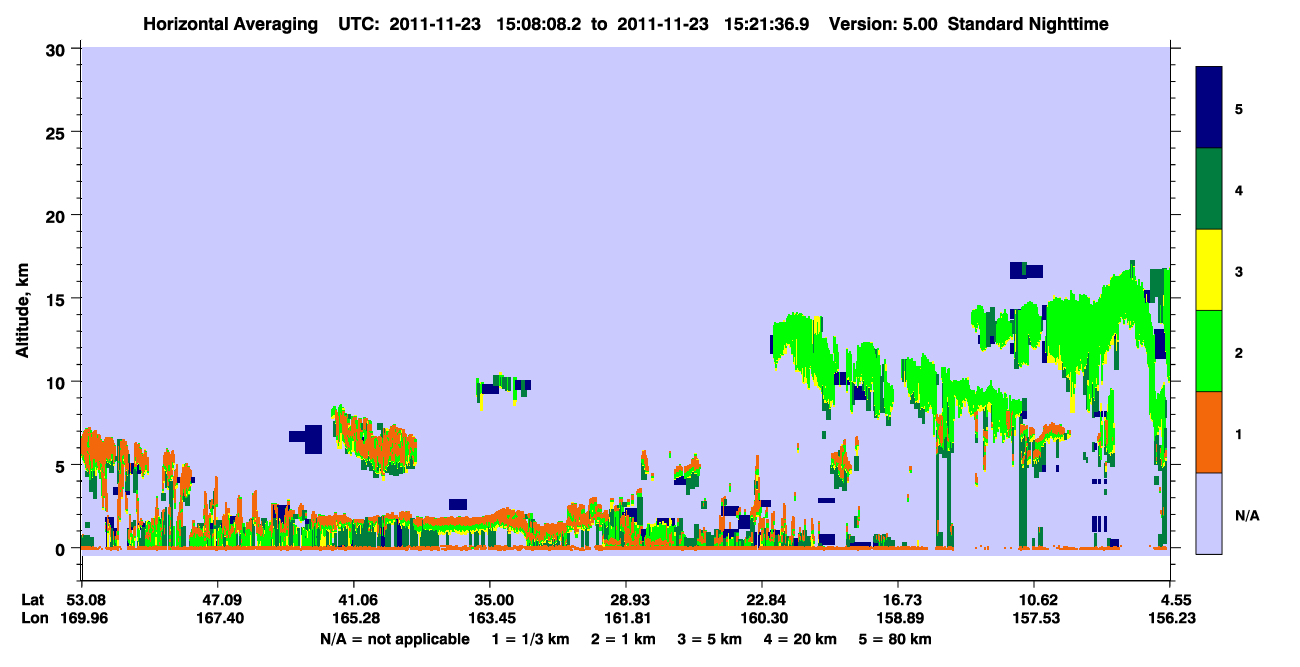The height and width of the screenshot is (667, 1300).
Task: Click the "2 = 1 km" legend note
Action: point(623,639)
